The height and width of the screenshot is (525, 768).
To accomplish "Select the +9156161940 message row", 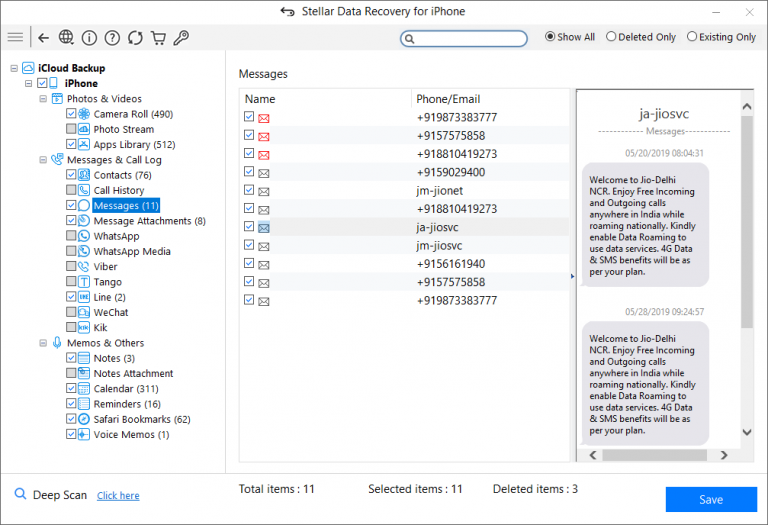I will point(405,264).
